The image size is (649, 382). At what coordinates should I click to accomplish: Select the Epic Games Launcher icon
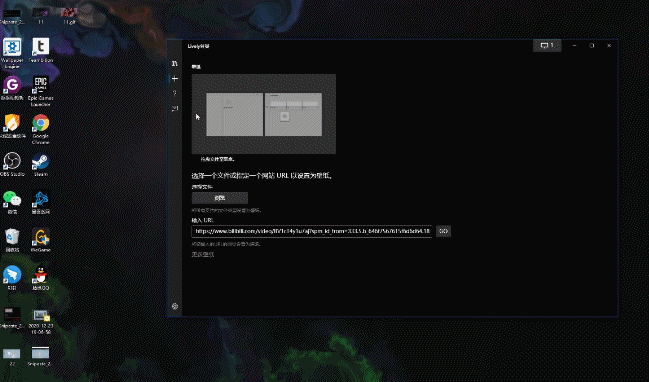click(x=41, y=91)
